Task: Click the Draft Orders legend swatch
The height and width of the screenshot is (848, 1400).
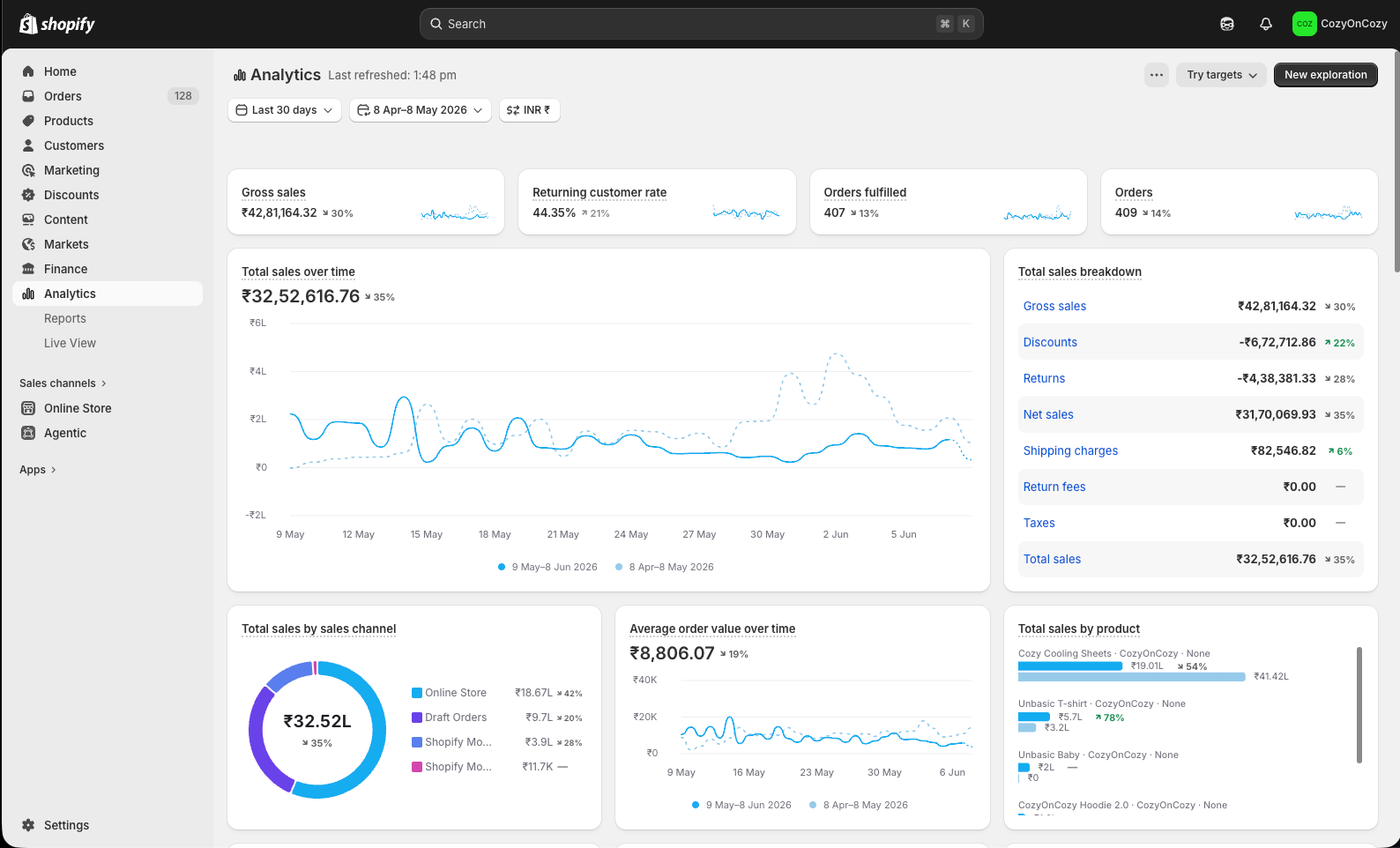Action: pos(417,718)
